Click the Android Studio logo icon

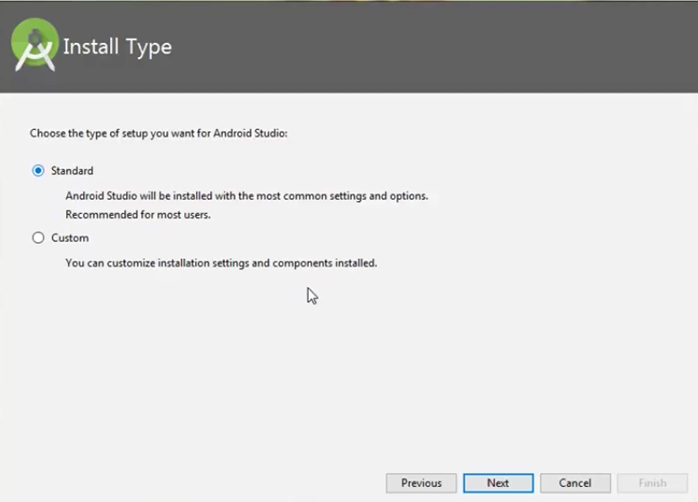coord(35,45)
